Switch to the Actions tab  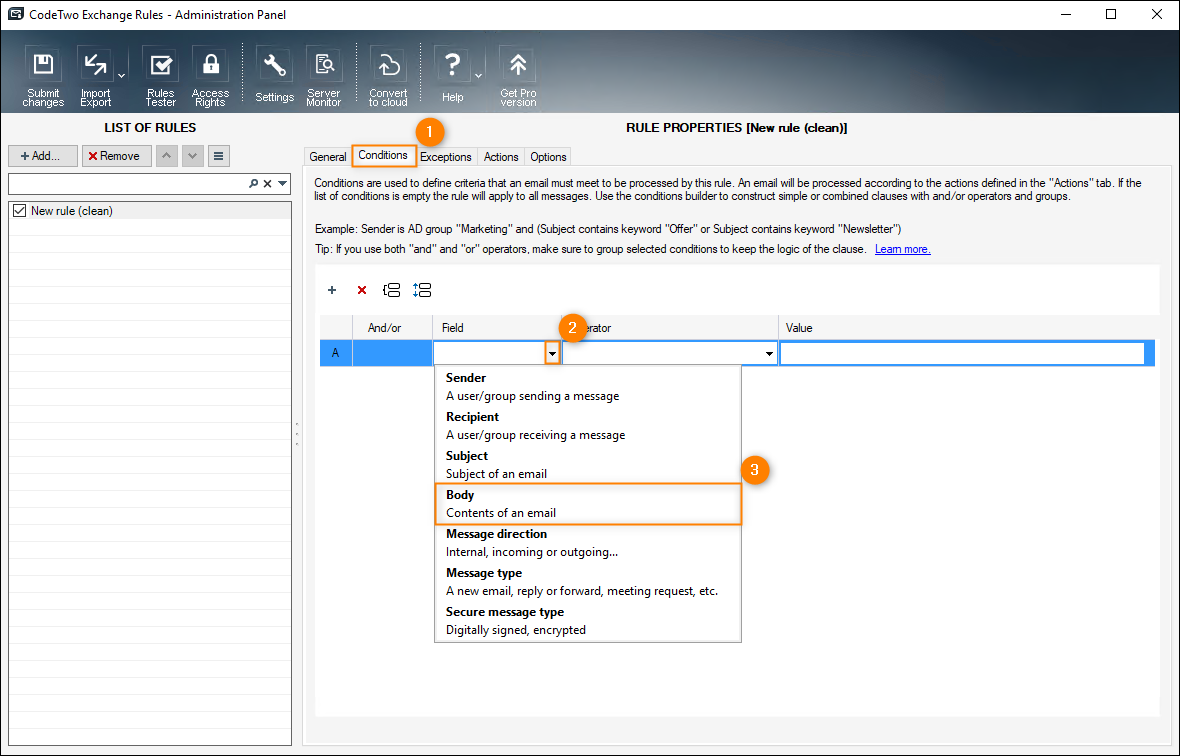[x=500, y=156]
